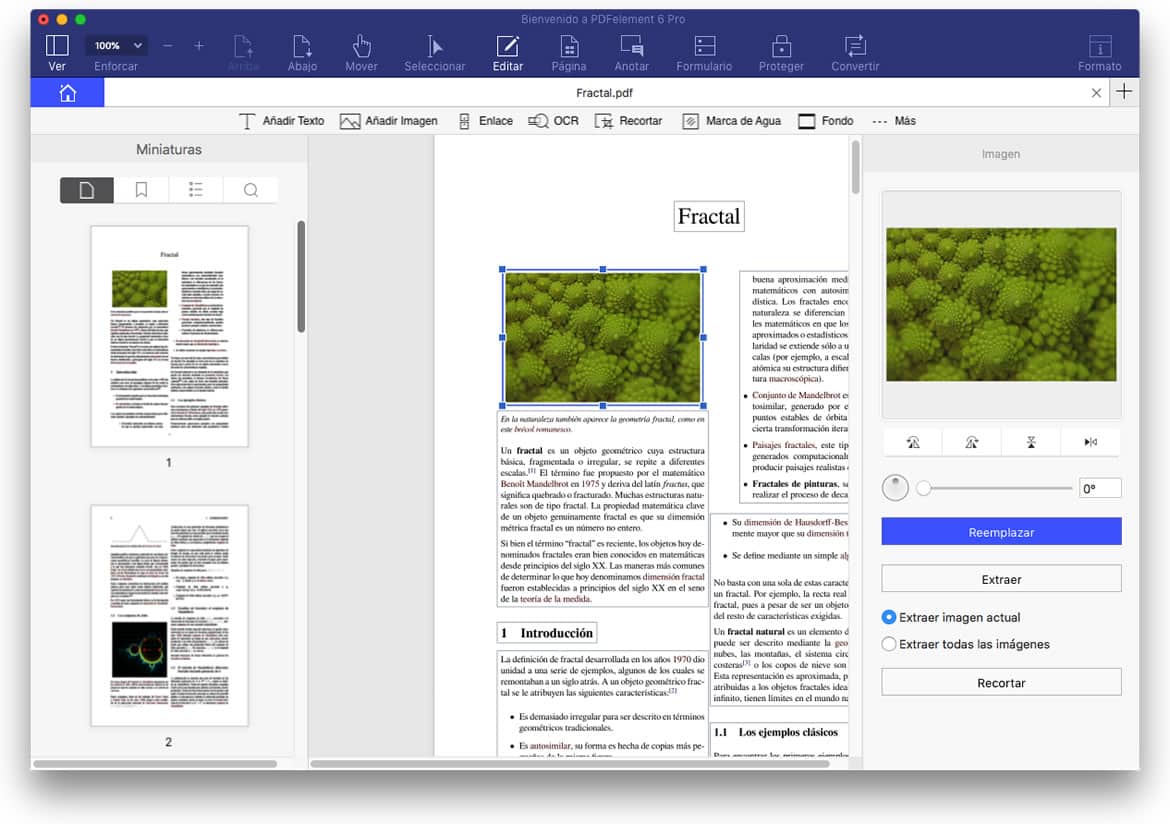
Task: Expand the Más options menu
Action: [893, 121]
